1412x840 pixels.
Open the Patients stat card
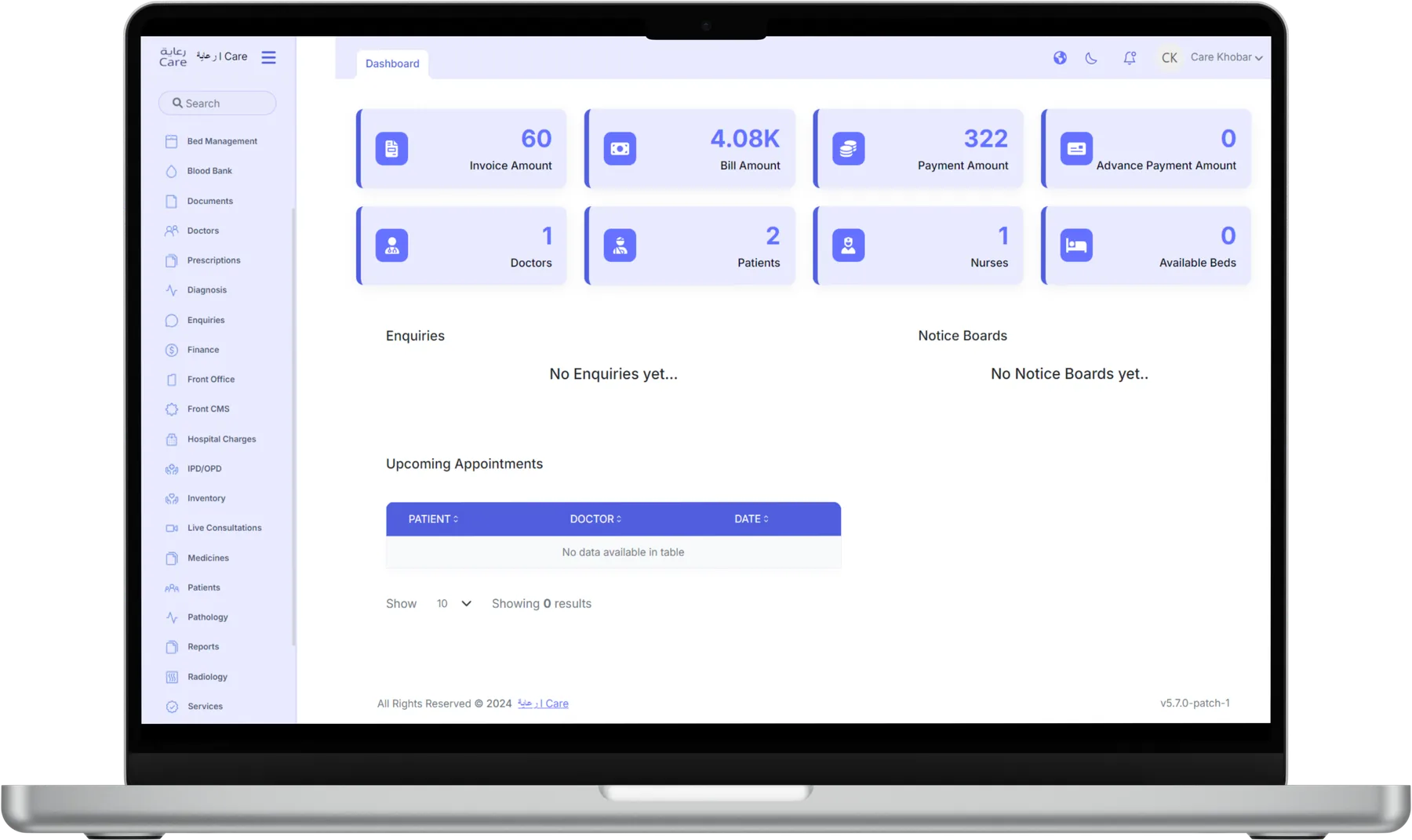point(690,245)
